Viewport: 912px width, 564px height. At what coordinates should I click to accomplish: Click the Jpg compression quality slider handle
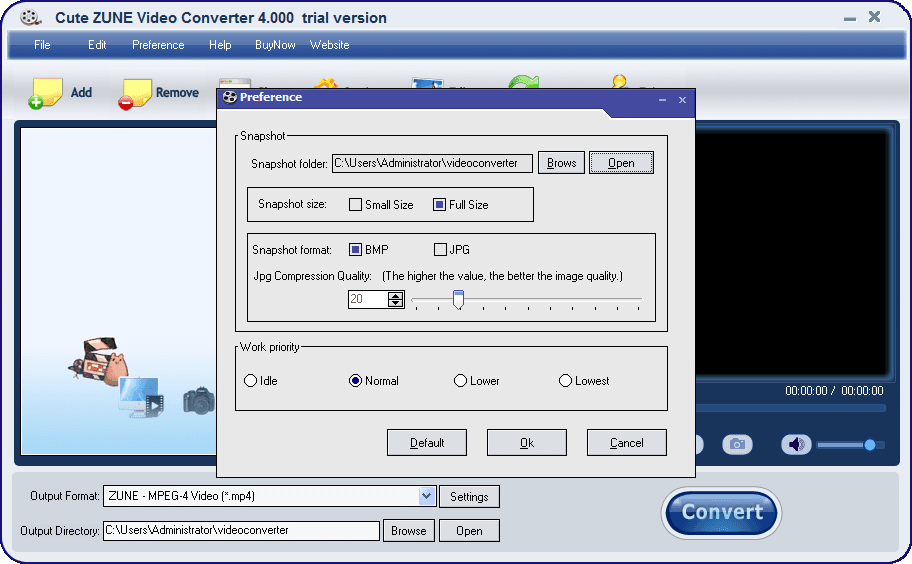[x=458, y=299]
